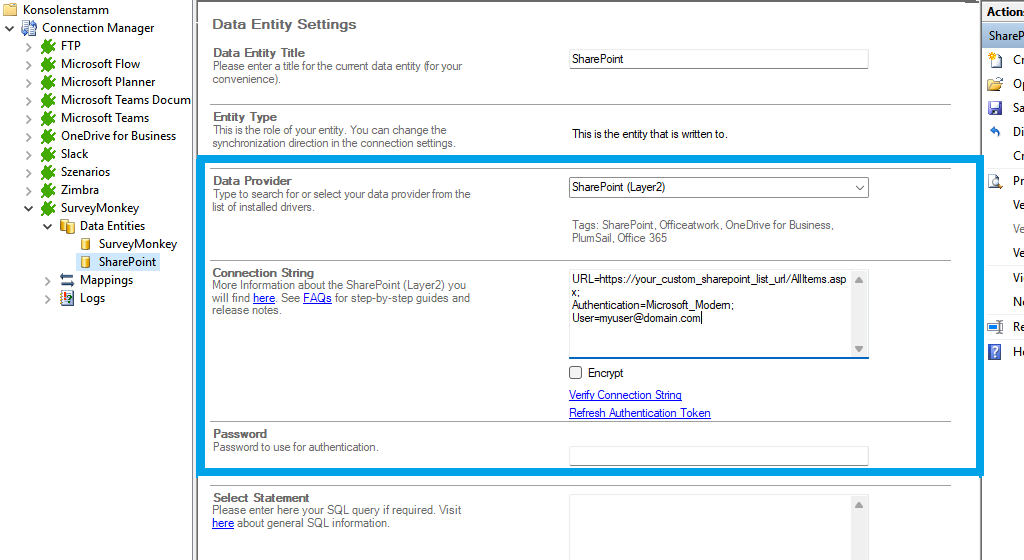Image resolution: width=1024 pixels, height=560 pixels.
Task: Click the rename icon in Actions pane
Action: point(995,326)
